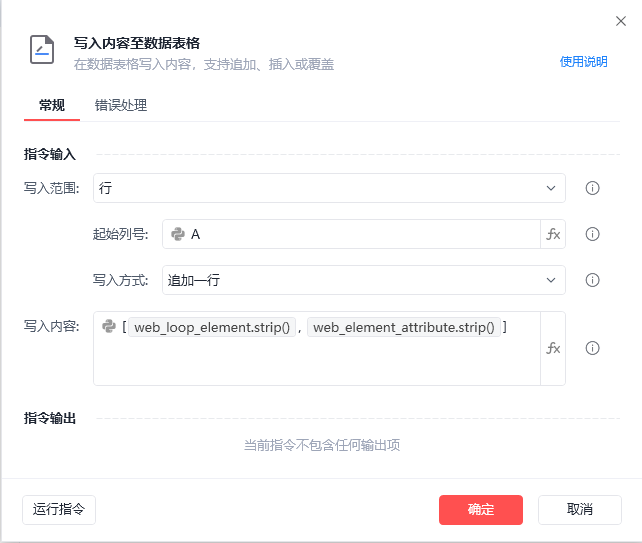Click the Python icon in 起始列号 field
Screen dimensions: 642x543
coord(178,234)
